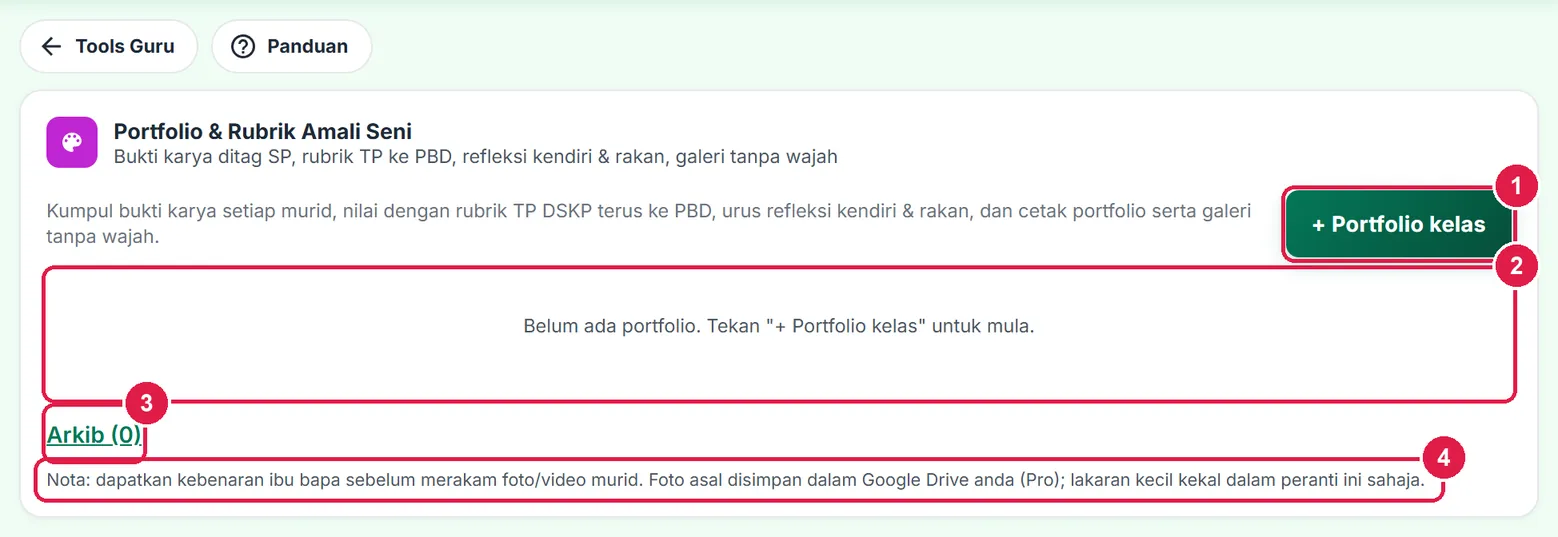This screenshot has width=1558, height=537.
Task: Open the Arkib (0) link
Action: [94, 434]
